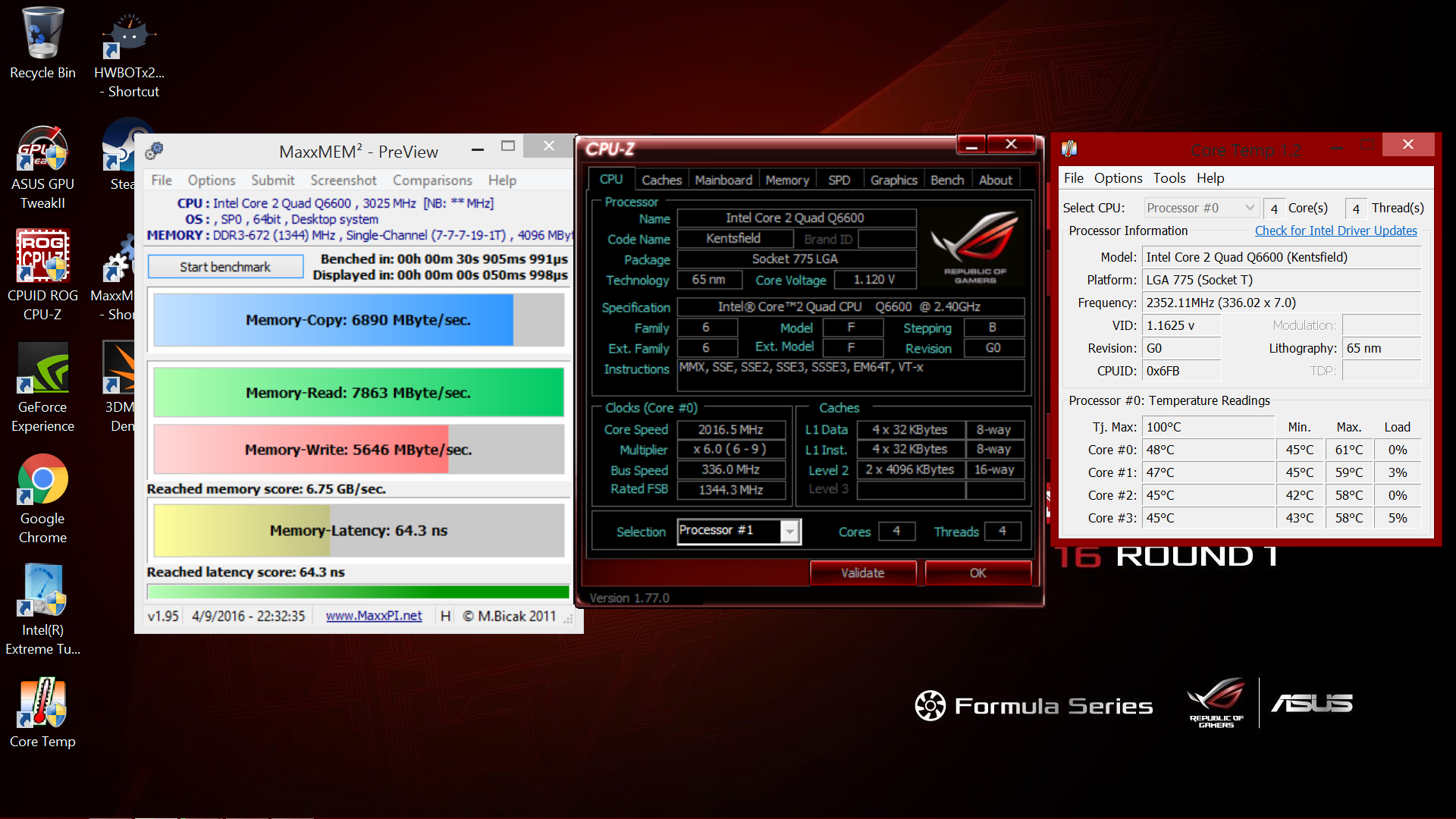The width and height of the screenshot is (1456, 819).
Task: Switch to CPU-Z Mainboard tab
Action: 723,180
